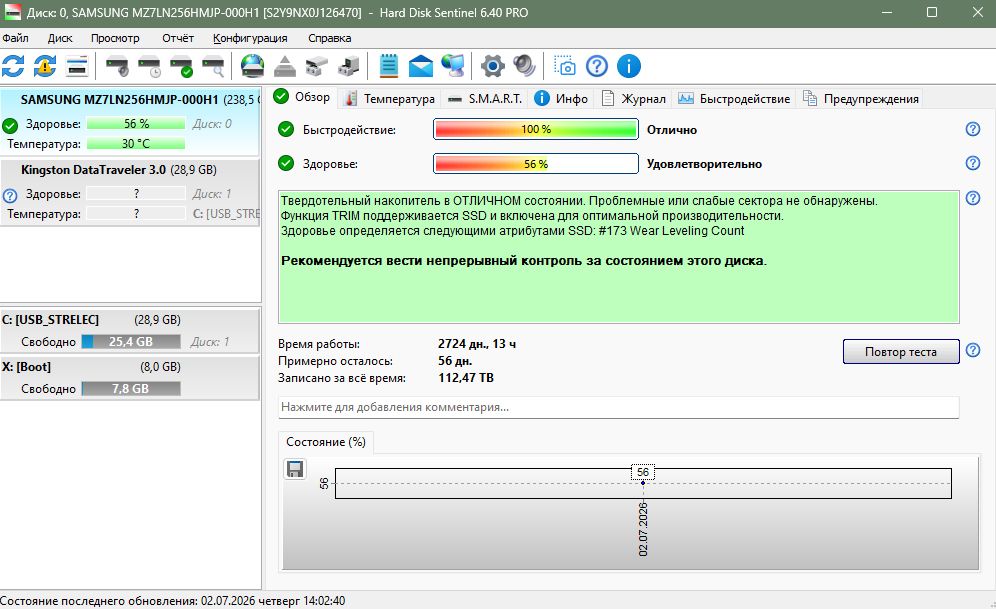The image size is (996, 609).
Task: Click the disk with clock toolbar icon
Action: coord(149,66)
